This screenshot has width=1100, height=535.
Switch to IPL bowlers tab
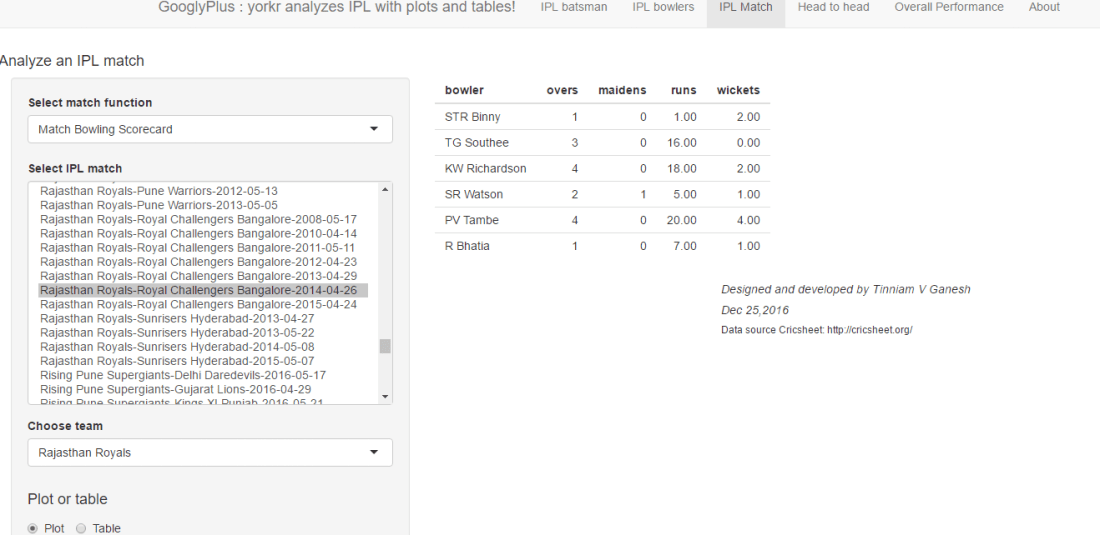pos(663,7)
